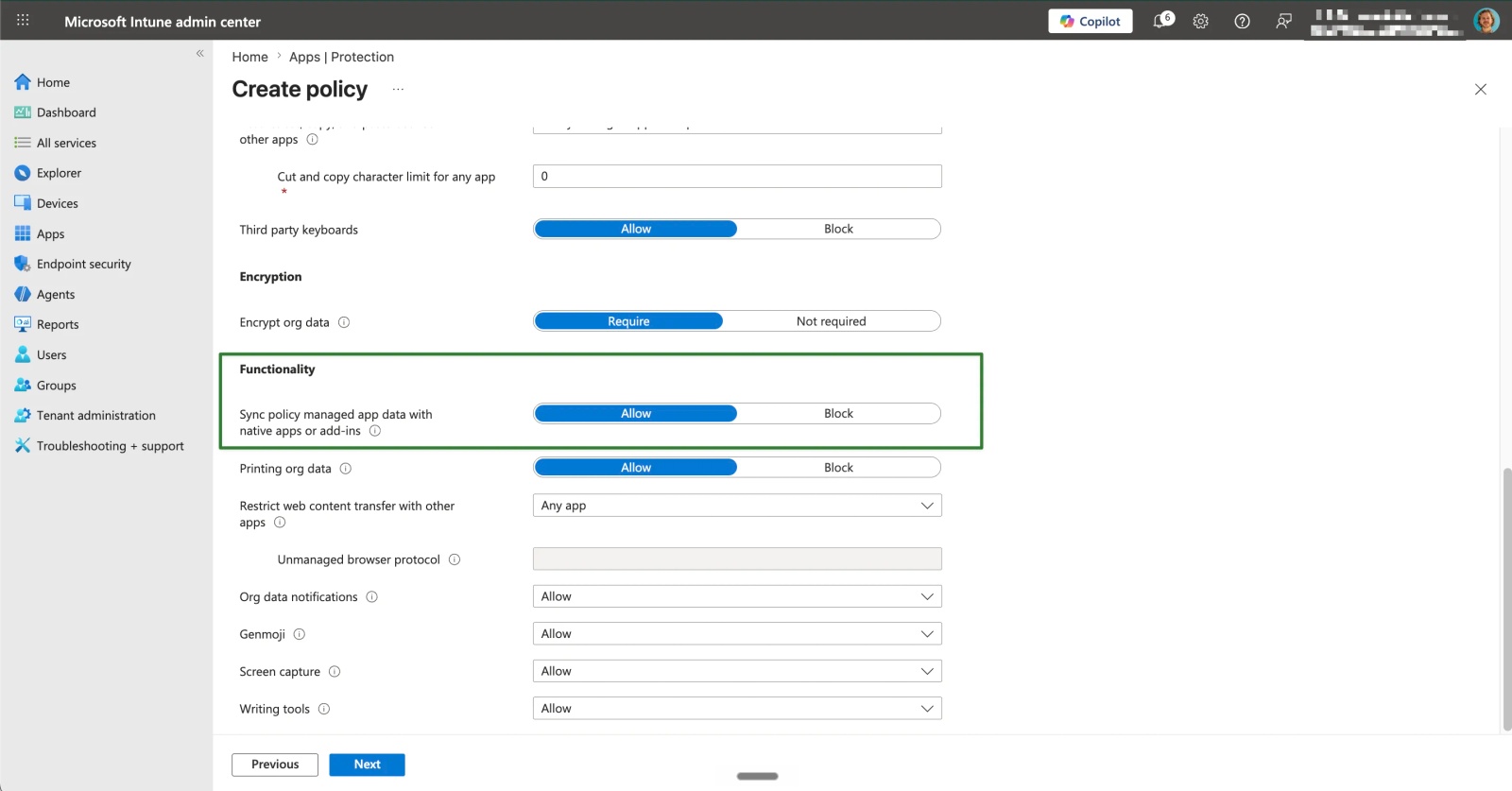The width and height of the screenshot is (1512, 791).
Task: Set Third party keyboards to Allow
Action: (x=636, y=229)
